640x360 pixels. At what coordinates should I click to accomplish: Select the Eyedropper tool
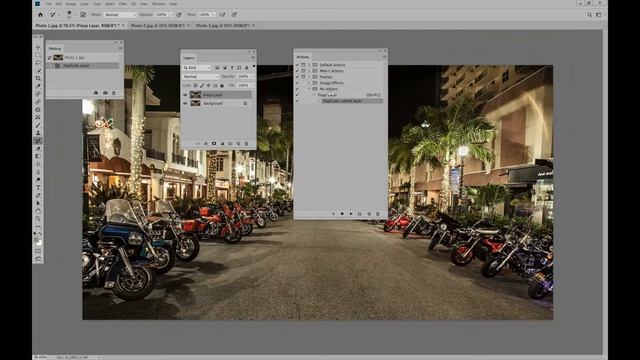click(38, 86)
